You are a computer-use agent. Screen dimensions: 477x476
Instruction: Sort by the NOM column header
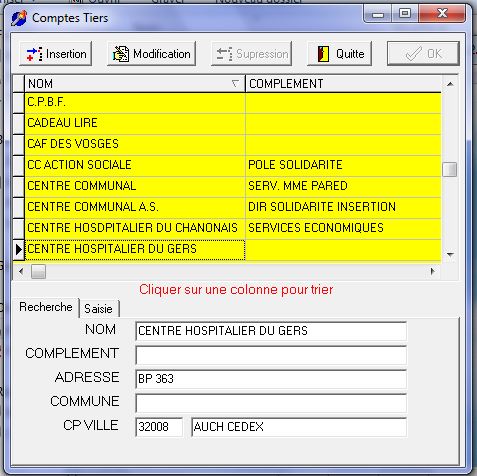tap(135, 84)
